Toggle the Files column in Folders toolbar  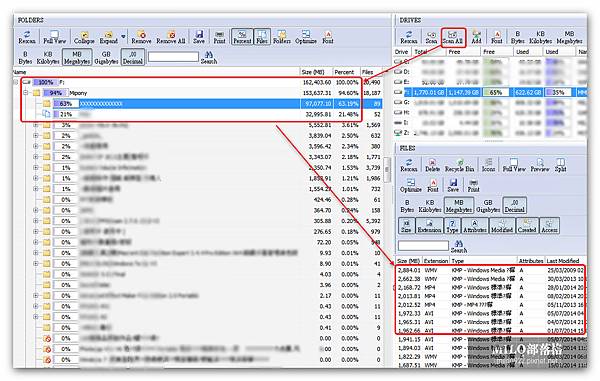point(262,37)
